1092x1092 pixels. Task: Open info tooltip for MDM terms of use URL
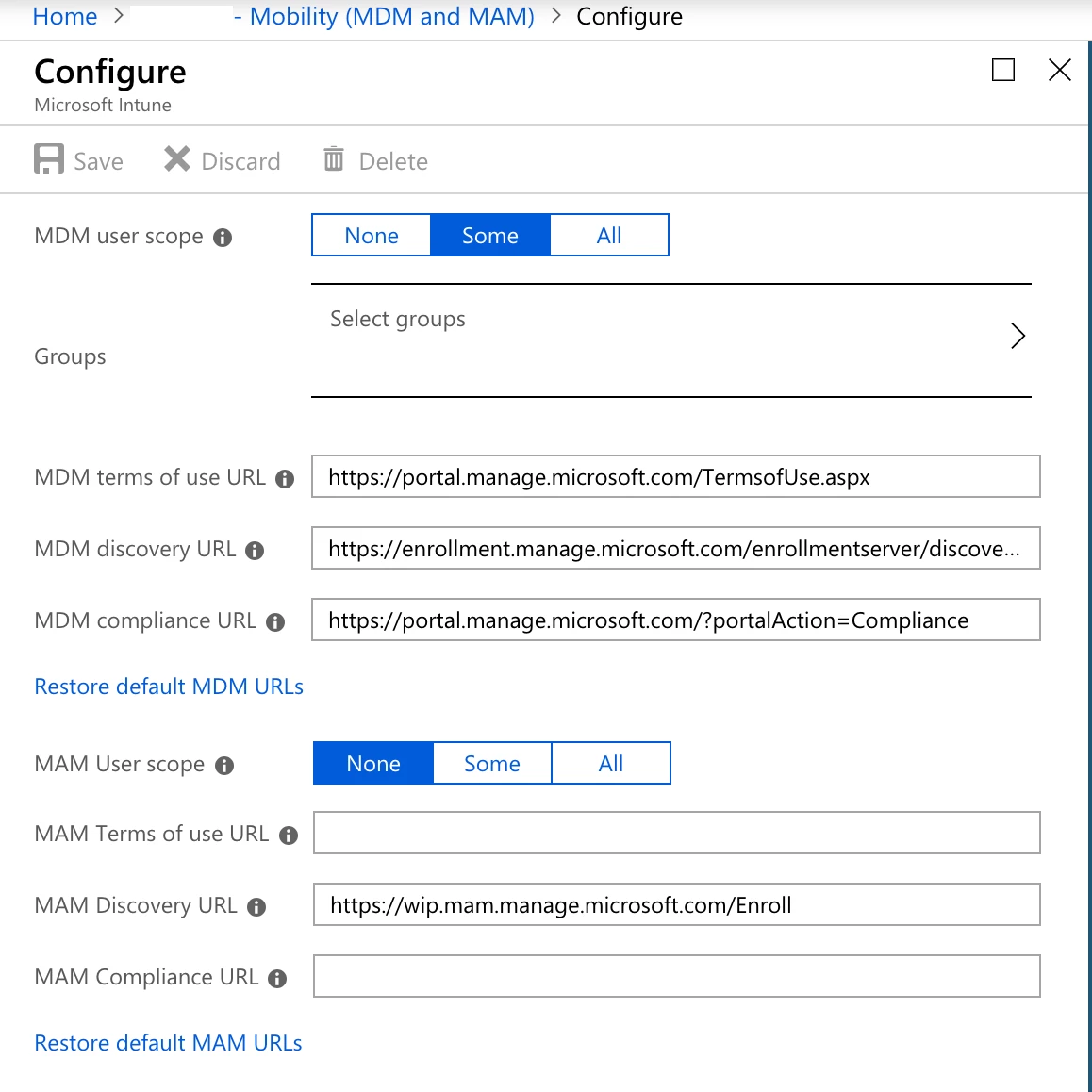tap(285, 479)
